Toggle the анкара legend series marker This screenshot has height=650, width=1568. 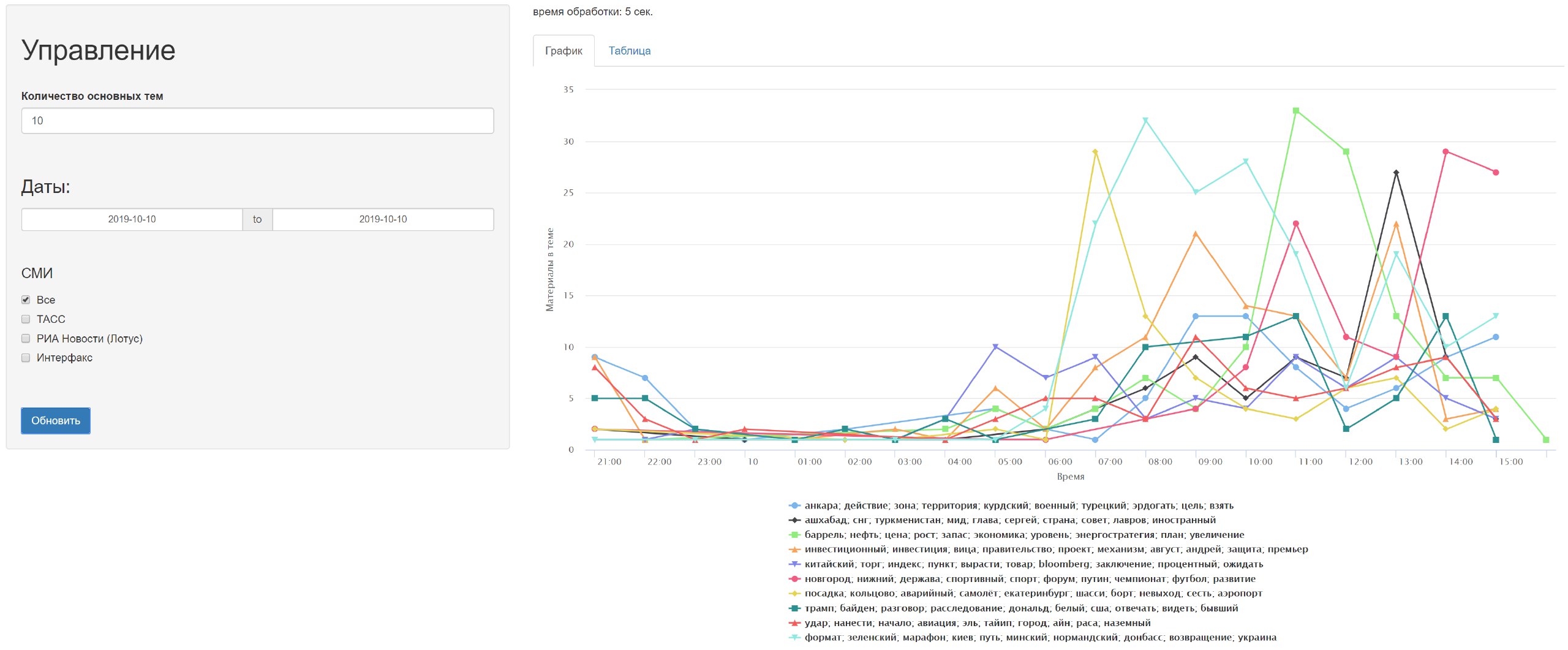(794, 506)
